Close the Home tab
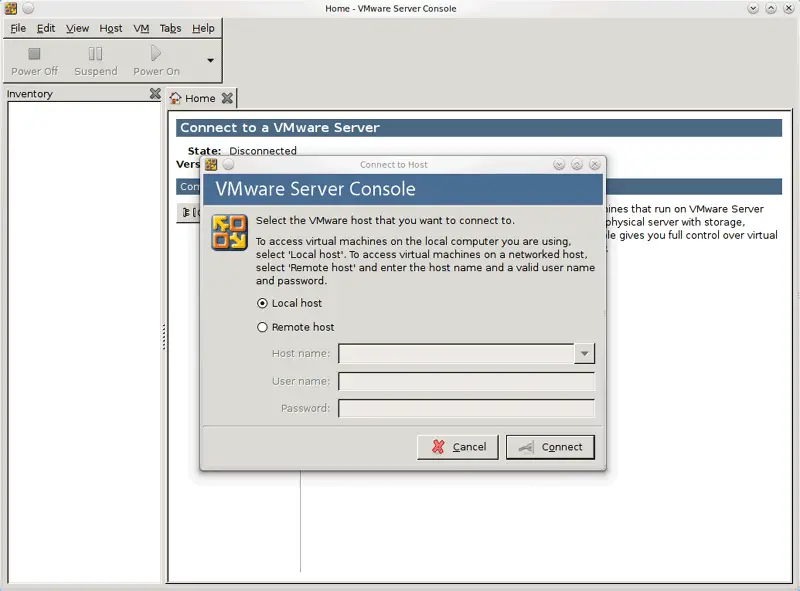800x591 pixels. [x=228, y=98]
